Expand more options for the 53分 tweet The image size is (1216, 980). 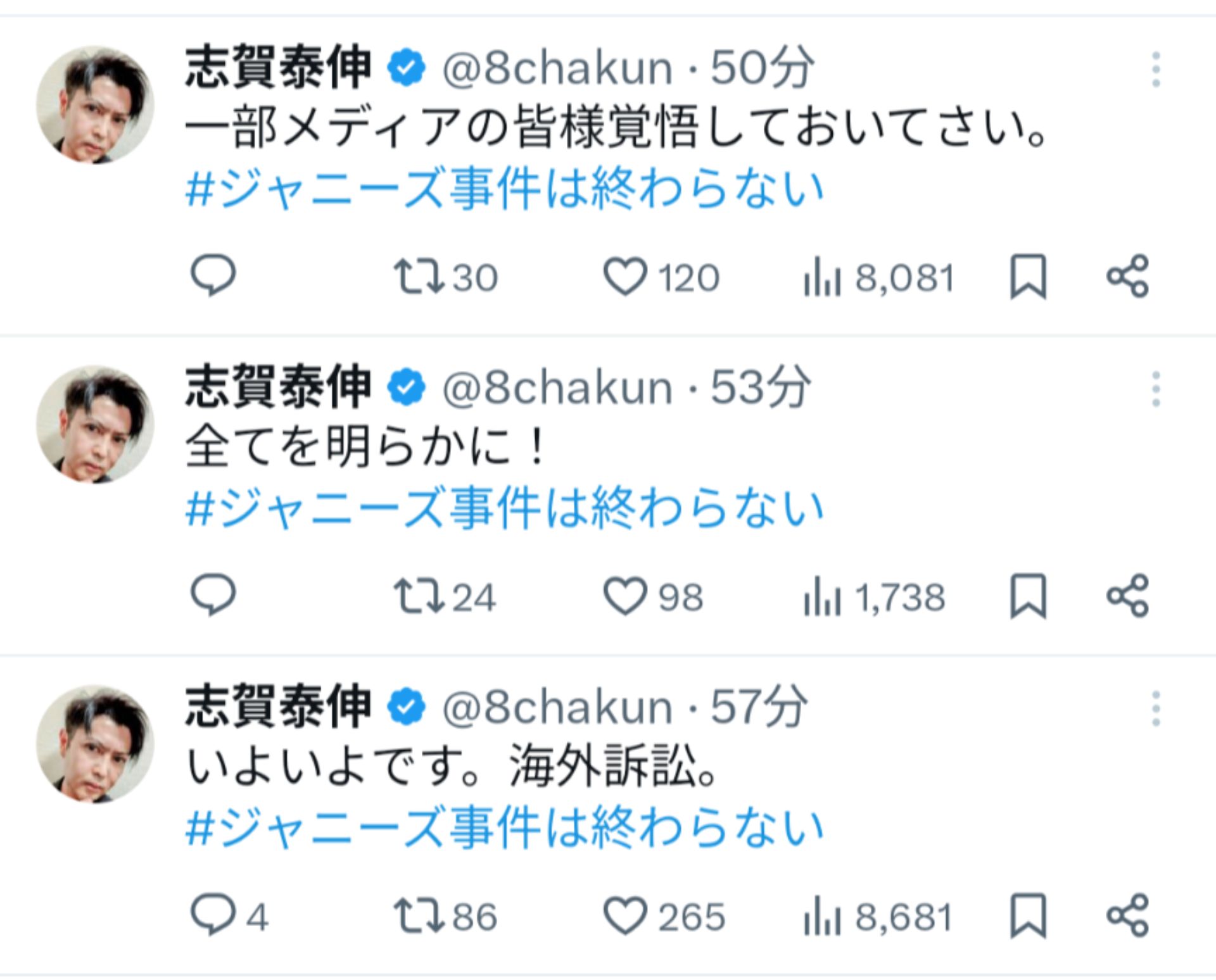pos(1156,389)
